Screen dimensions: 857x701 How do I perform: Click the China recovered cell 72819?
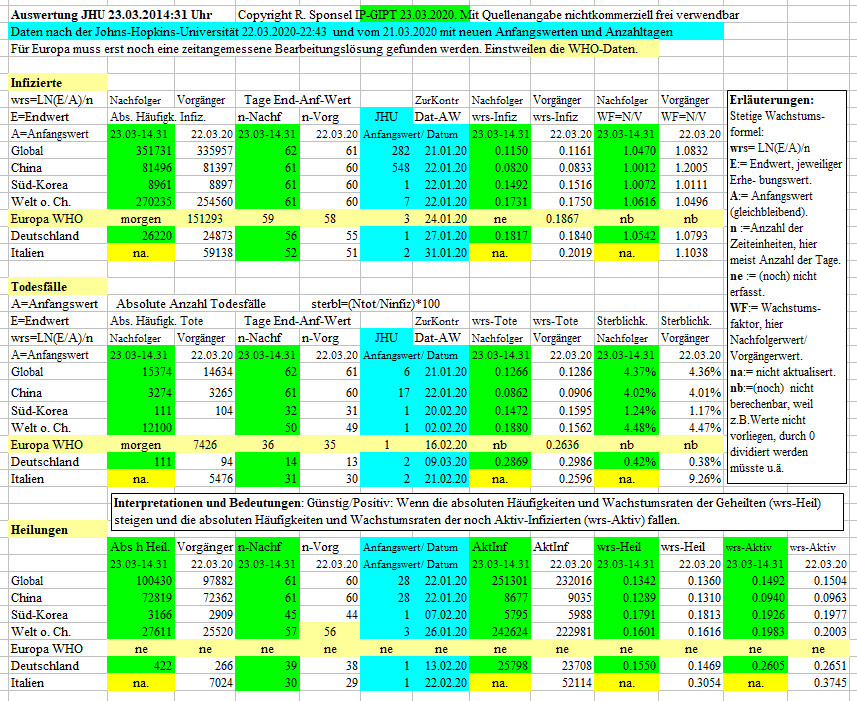click(141, 598)
